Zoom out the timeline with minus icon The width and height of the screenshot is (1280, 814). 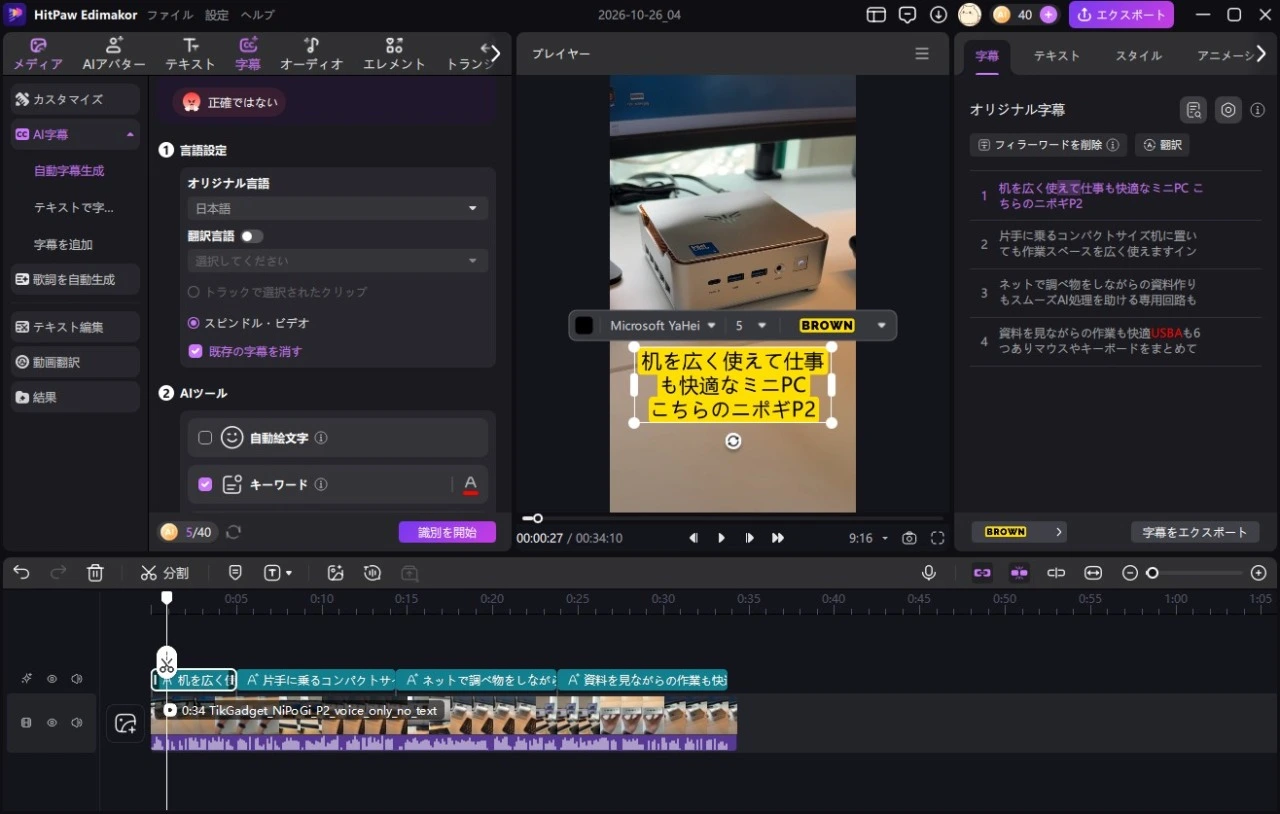point(1130,573)
